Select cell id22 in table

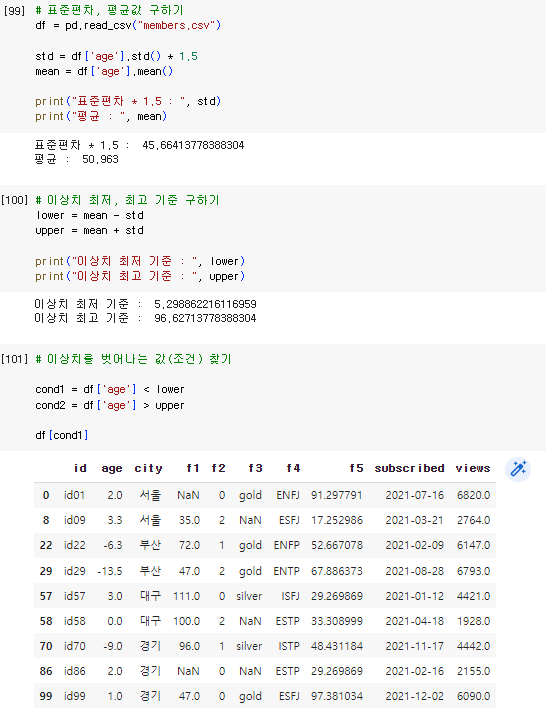pos(74,545)
